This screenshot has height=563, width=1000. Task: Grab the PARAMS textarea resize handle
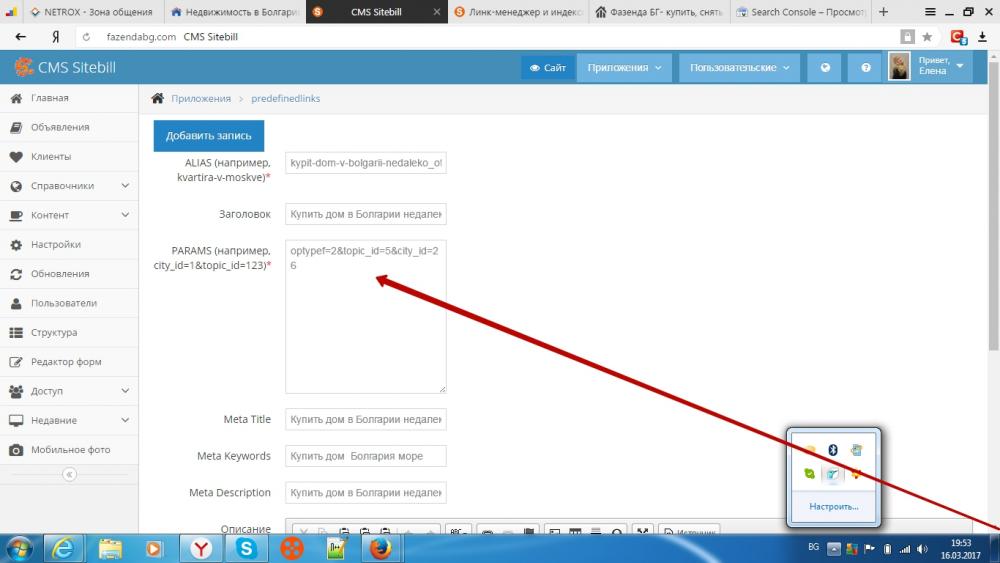coord(442,388)
